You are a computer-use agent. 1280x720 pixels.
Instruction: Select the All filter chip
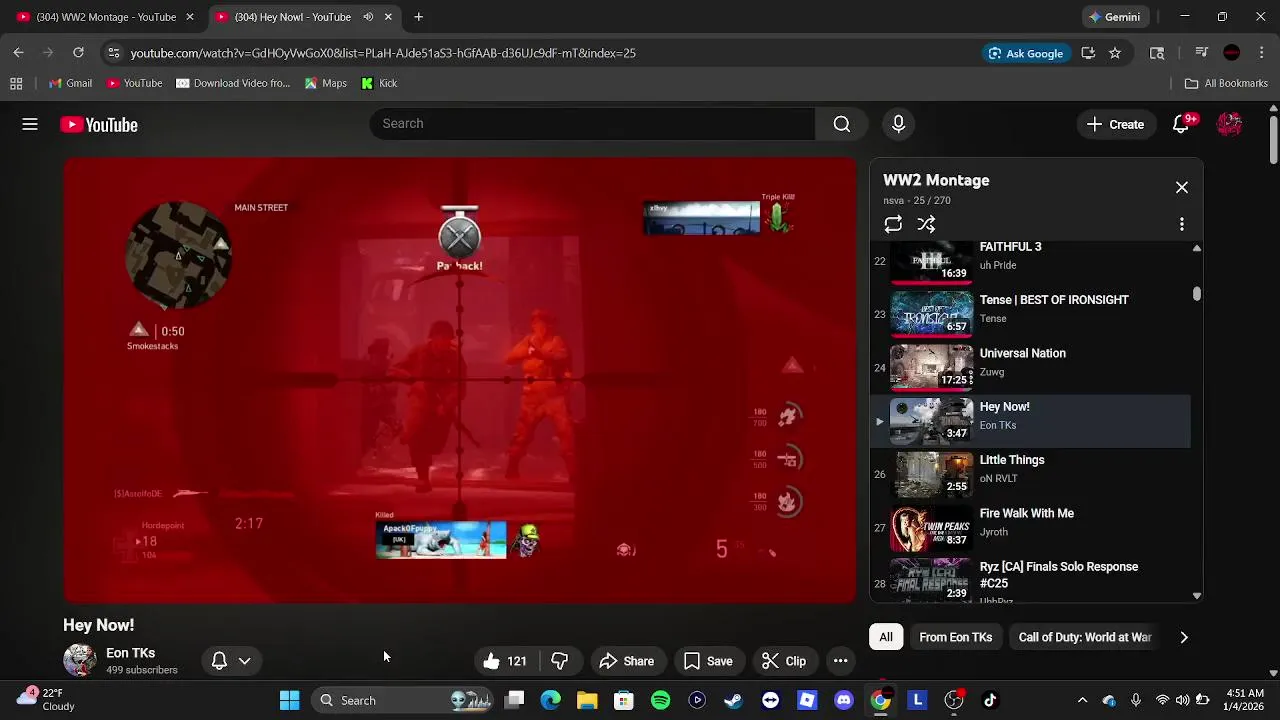pyautogui.click(x=886, y=637)
